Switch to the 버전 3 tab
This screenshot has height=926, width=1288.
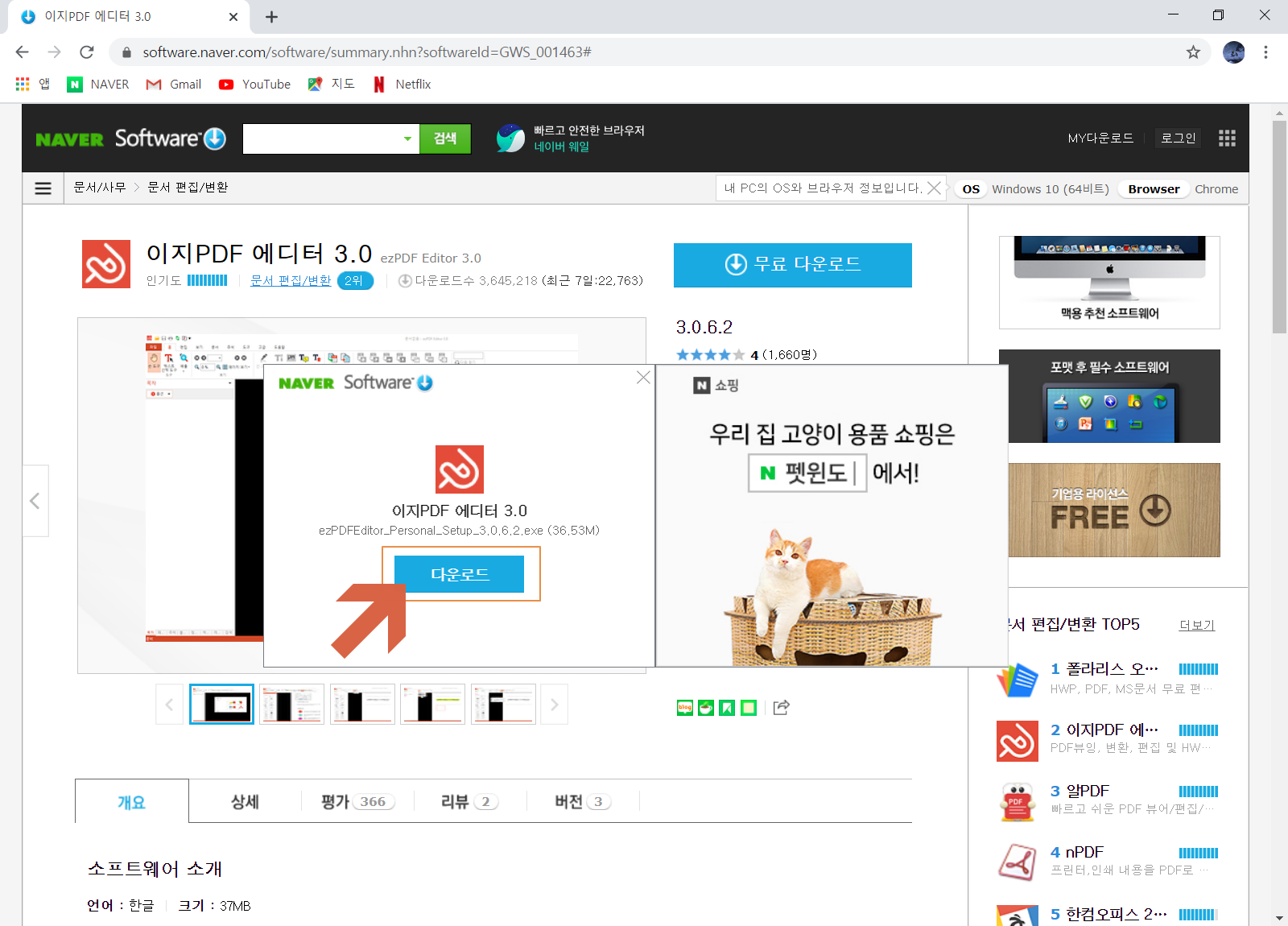583,801
